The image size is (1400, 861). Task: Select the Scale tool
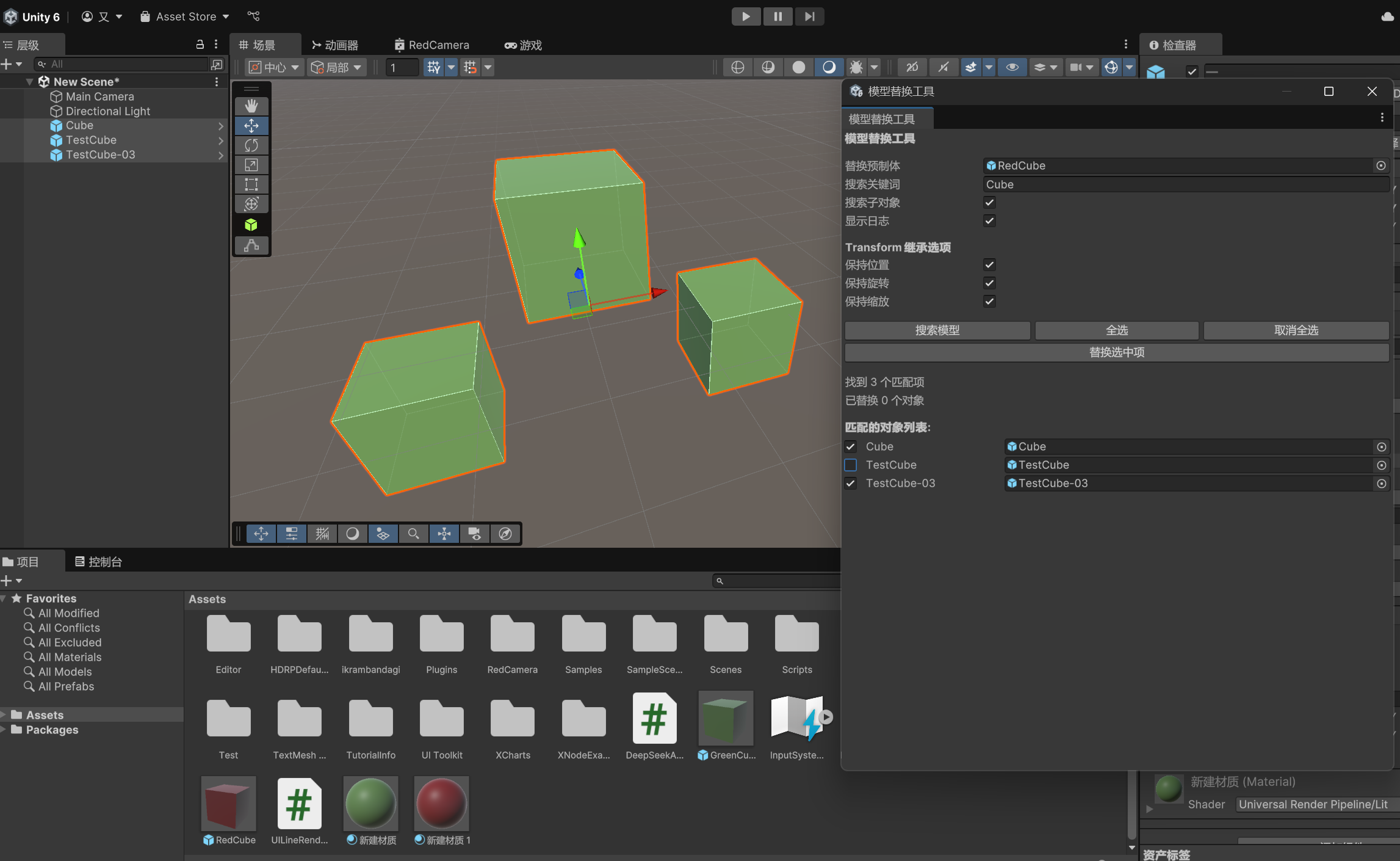coord(251,165)
